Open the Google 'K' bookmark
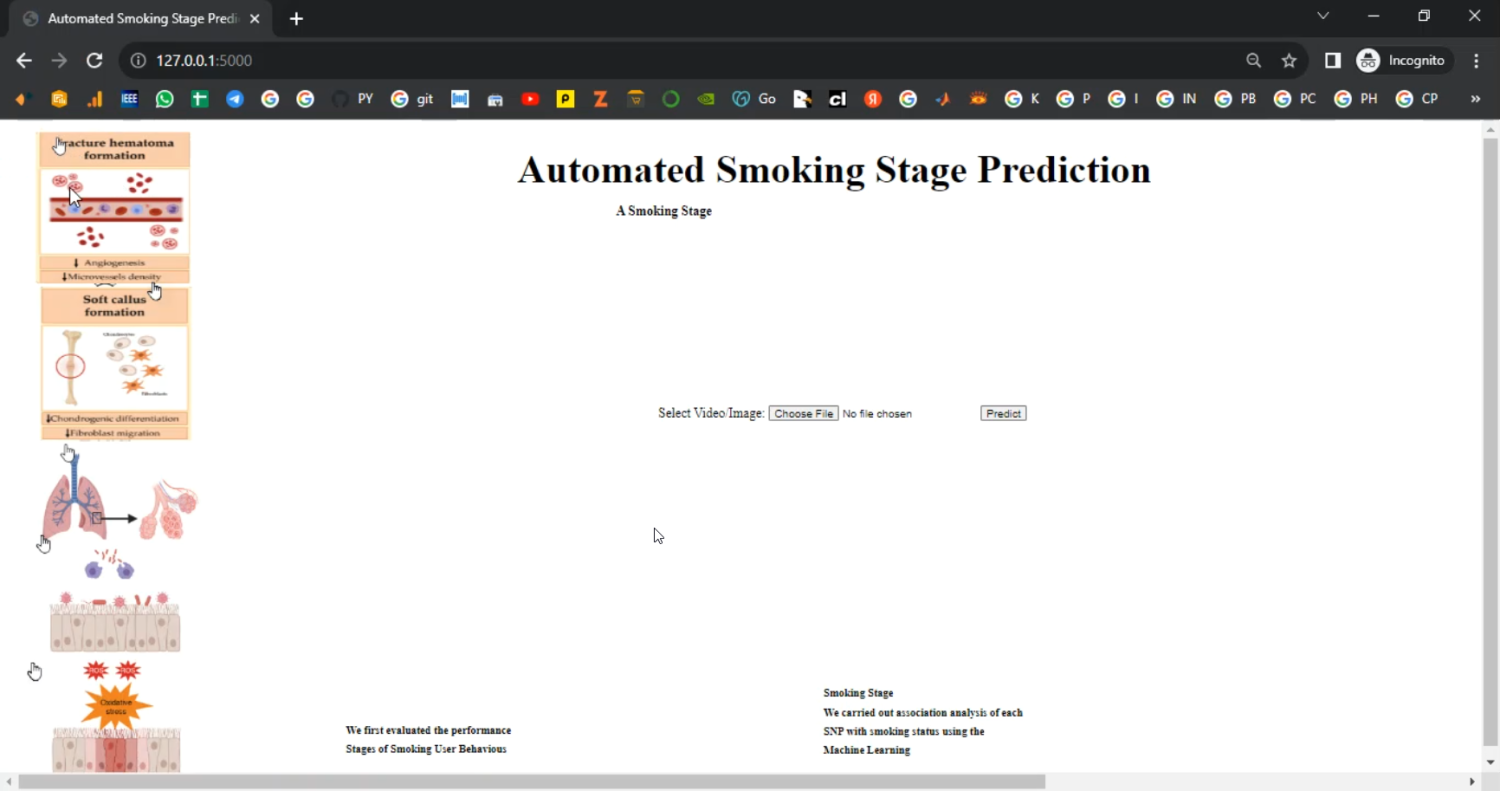 tap(1022, 99)
